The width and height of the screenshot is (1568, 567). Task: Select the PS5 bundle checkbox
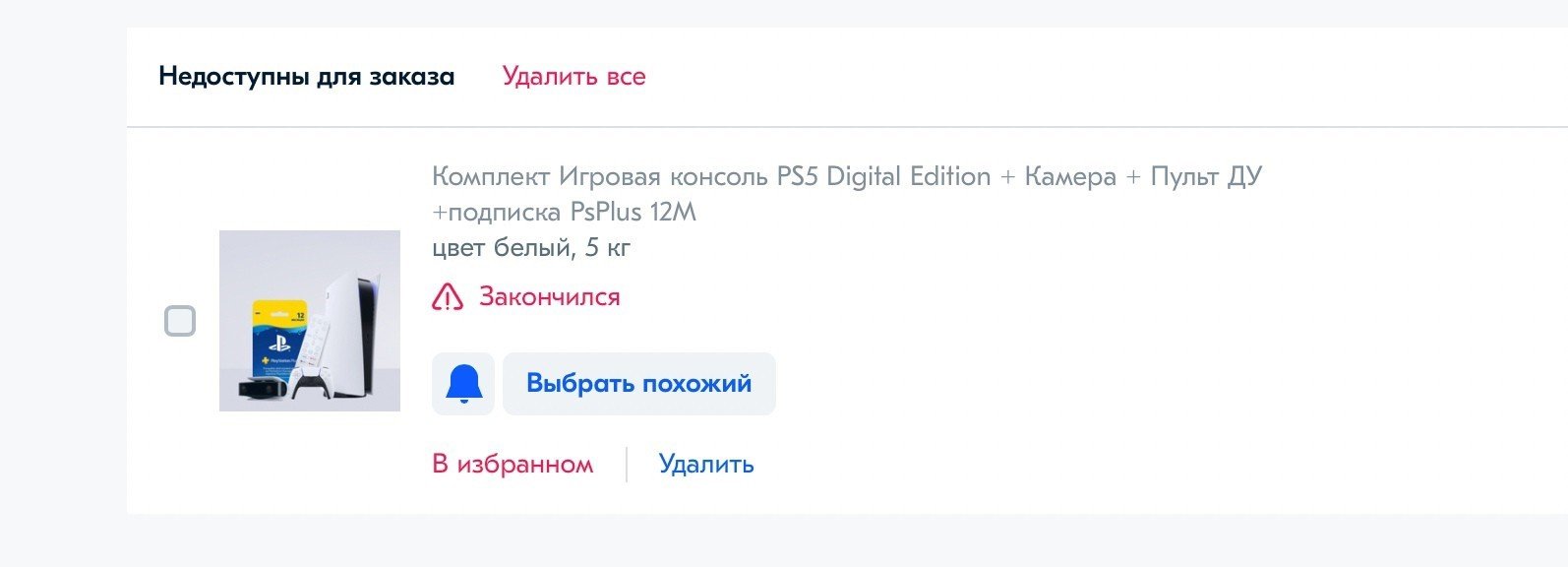[180, 321]
